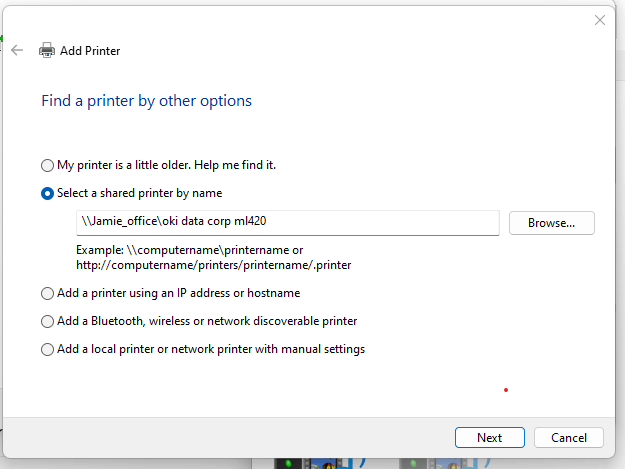This screenshot has height=469, width=625.
Task: Click the 'Add Printer' title text
Action: (x=90, y=51)
